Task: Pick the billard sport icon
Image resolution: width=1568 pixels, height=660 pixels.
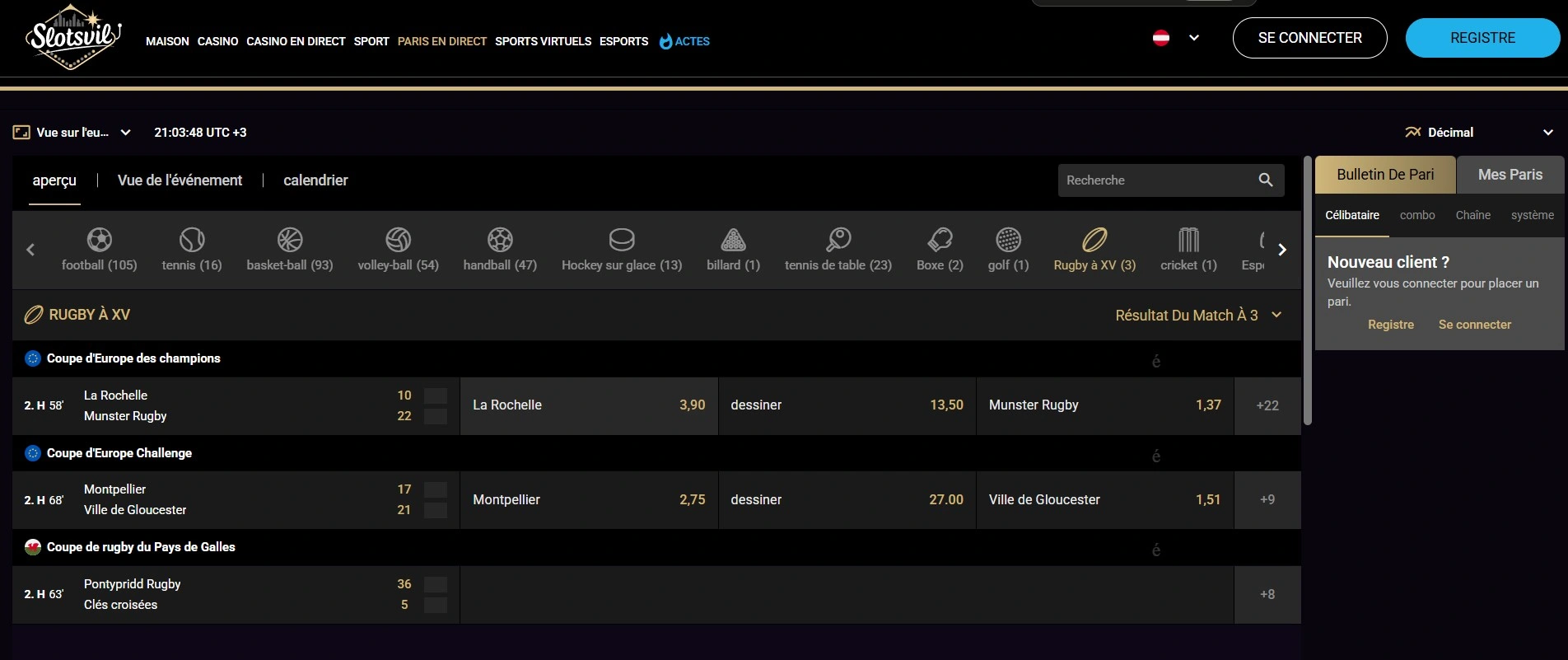Action: (733, 241)
